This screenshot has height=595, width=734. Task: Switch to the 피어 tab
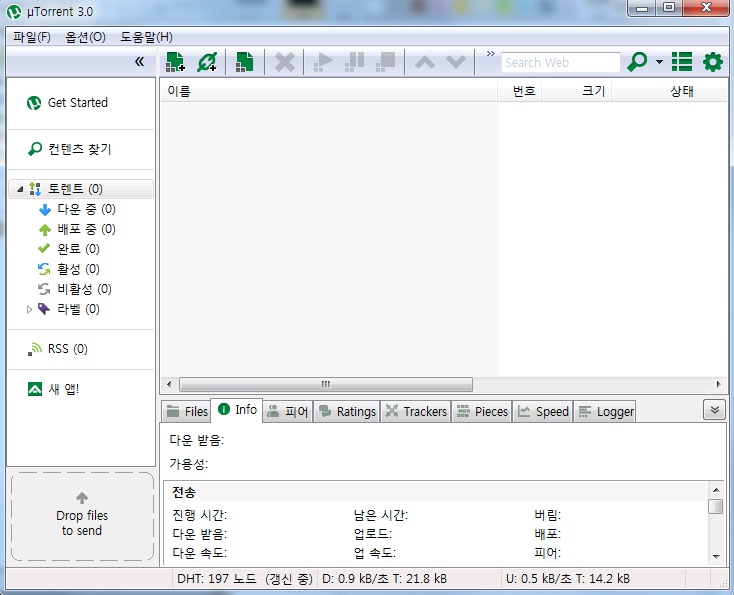[287, 411]
